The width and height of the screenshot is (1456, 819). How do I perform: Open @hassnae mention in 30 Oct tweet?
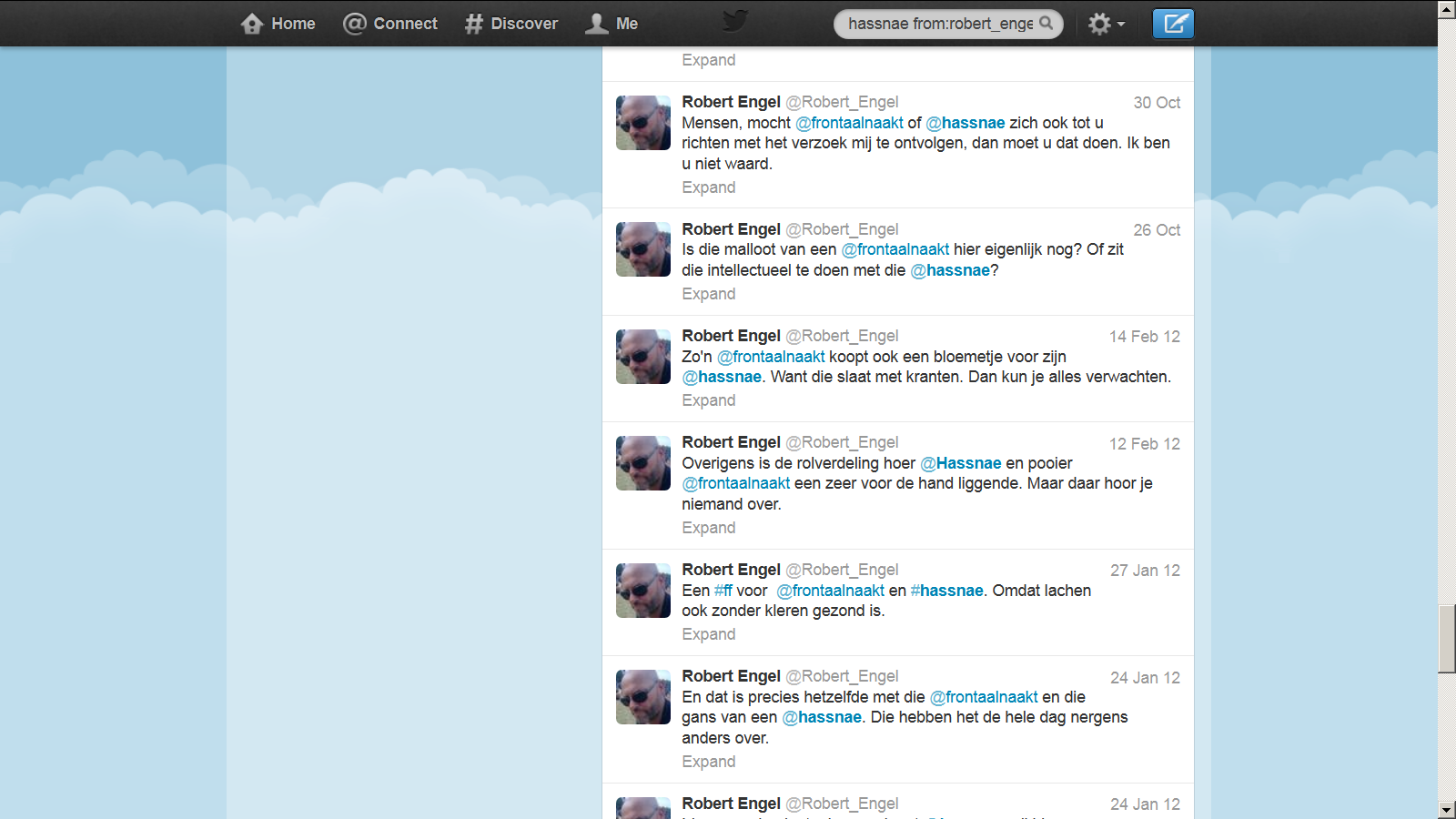[966, 123]
